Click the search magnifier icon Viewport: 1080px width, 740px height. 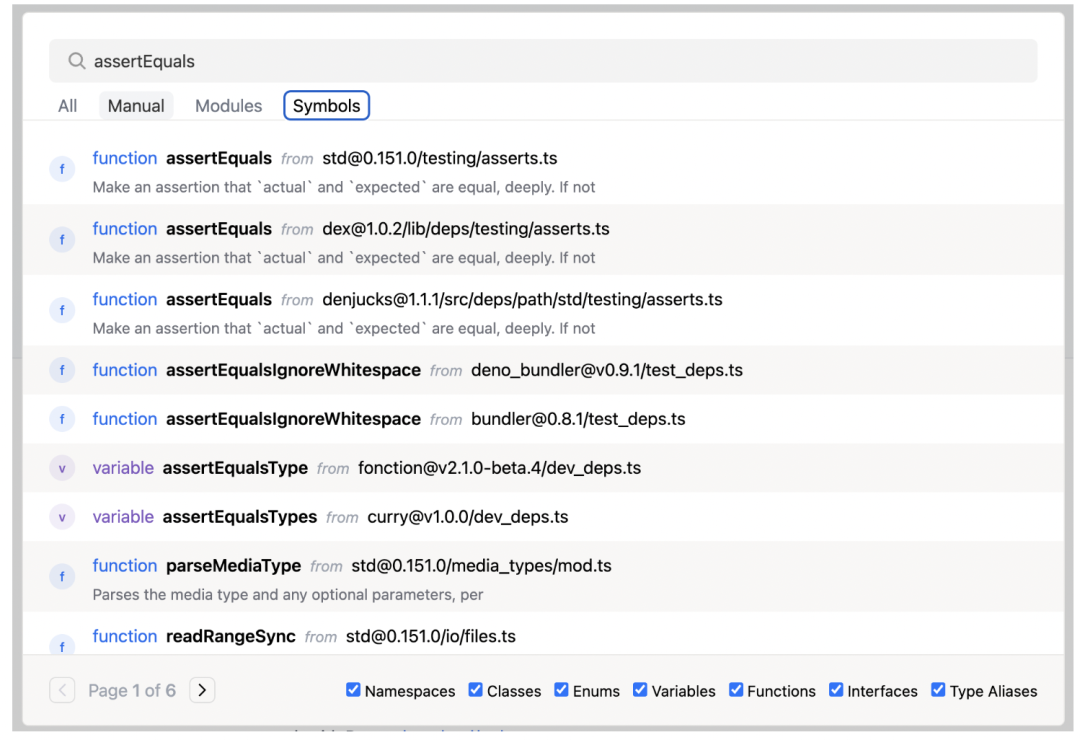[76, 61]
